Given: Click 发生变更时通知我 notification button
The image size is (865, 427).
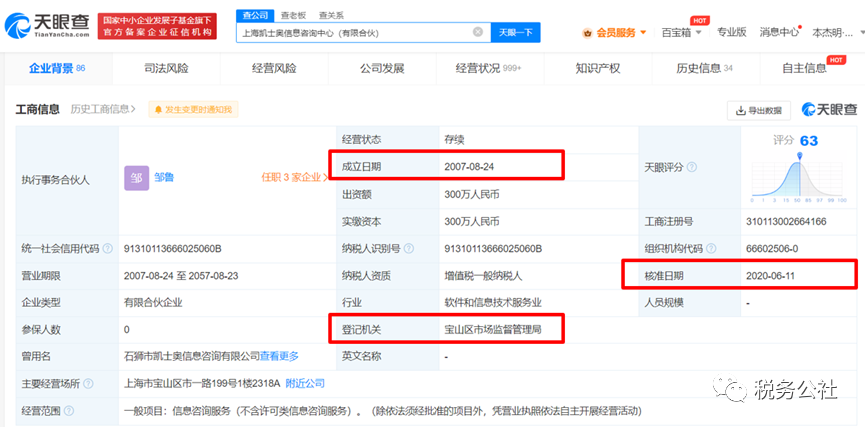Looking at the screenshot, I should [x=193, y=110].
